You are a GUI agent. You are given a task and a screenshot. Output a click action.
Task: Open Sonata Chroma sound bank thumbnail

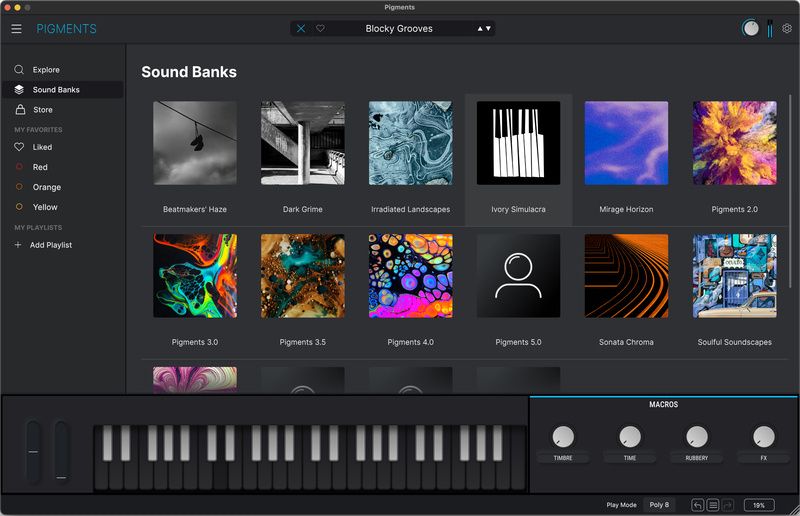[626, 276]
